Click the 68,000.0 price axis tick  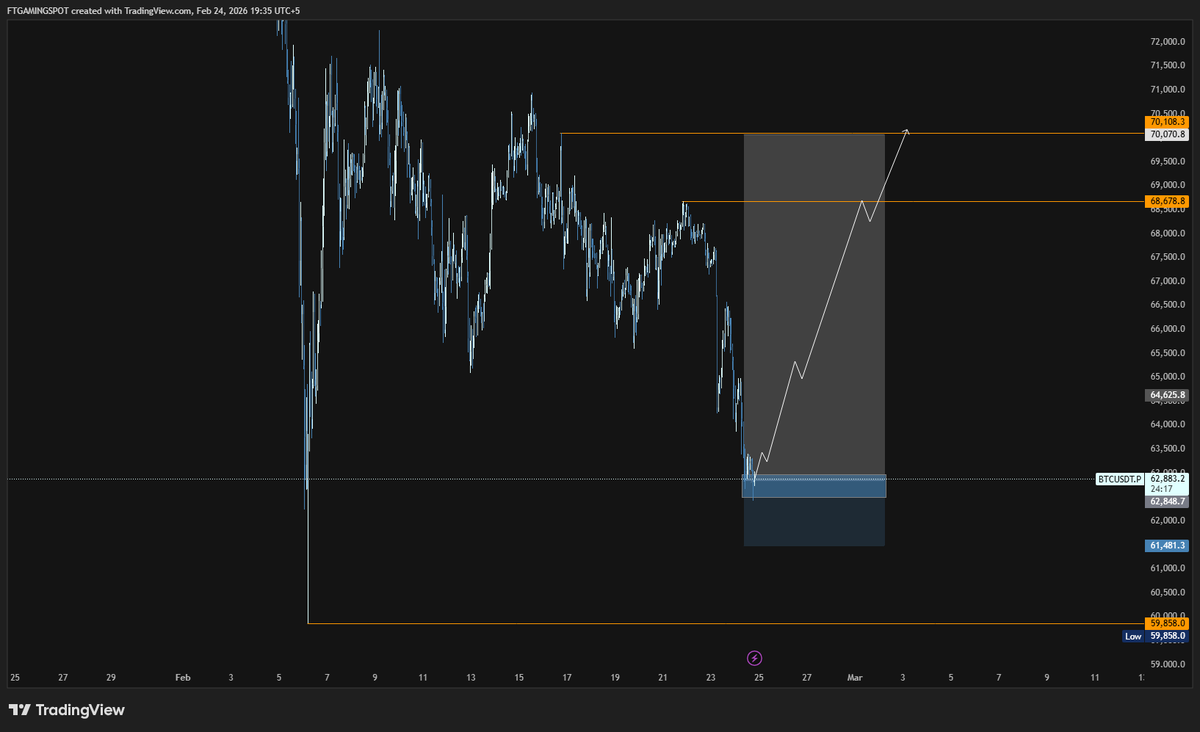click(1168, 233)
